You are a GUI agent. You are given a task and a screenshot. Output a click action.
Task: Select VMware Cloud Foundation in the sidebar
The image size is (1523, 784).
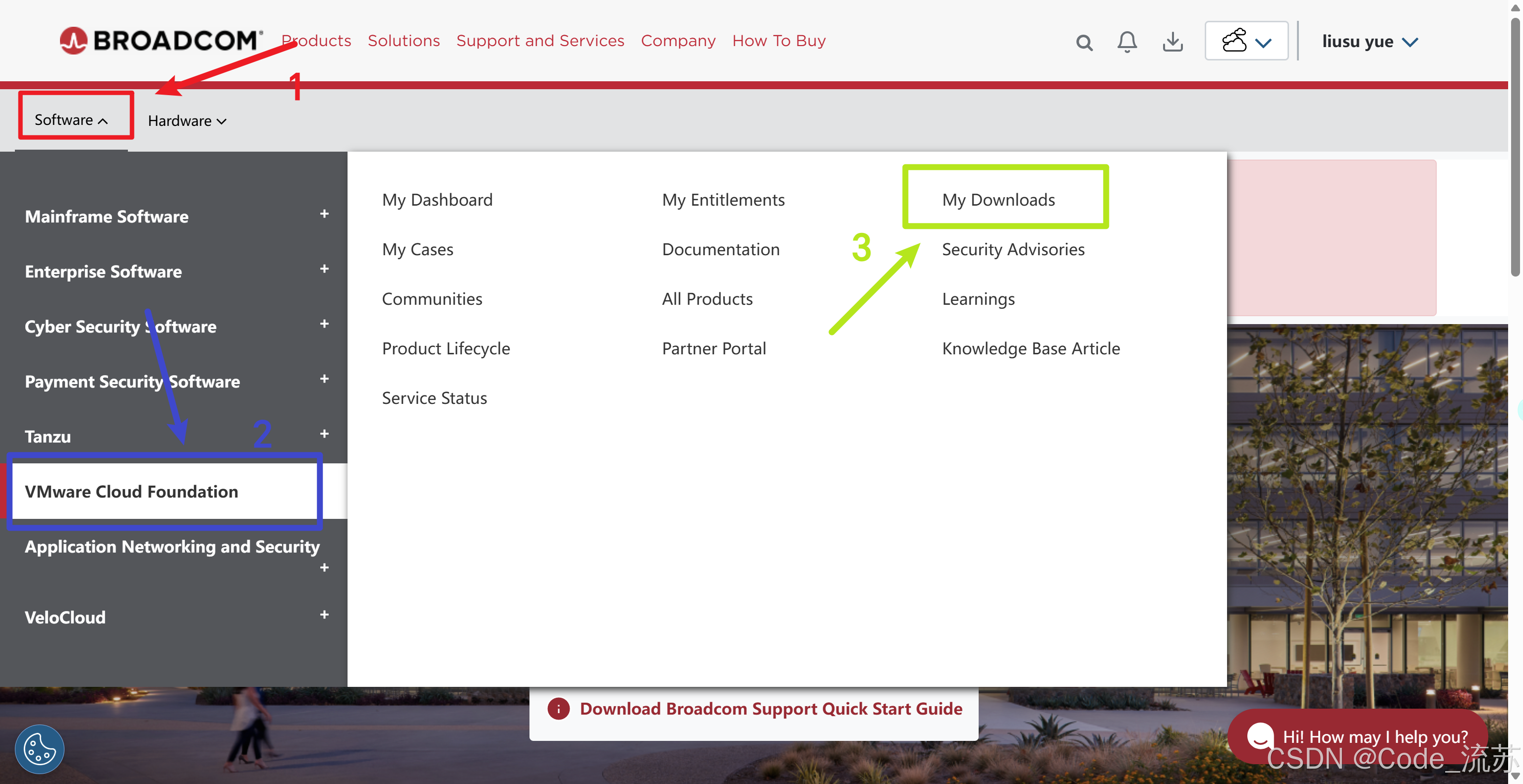click(131, 492)
